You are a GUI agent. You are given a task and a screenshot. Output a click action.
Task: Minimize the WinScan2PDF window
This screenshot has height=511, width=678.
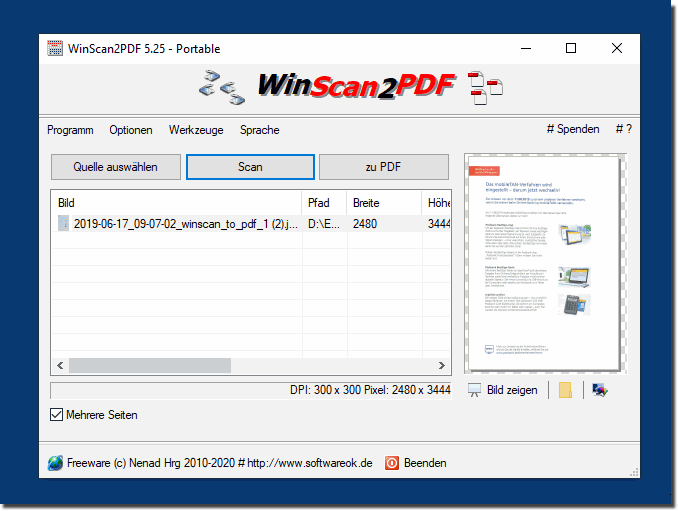pos(526,48)
